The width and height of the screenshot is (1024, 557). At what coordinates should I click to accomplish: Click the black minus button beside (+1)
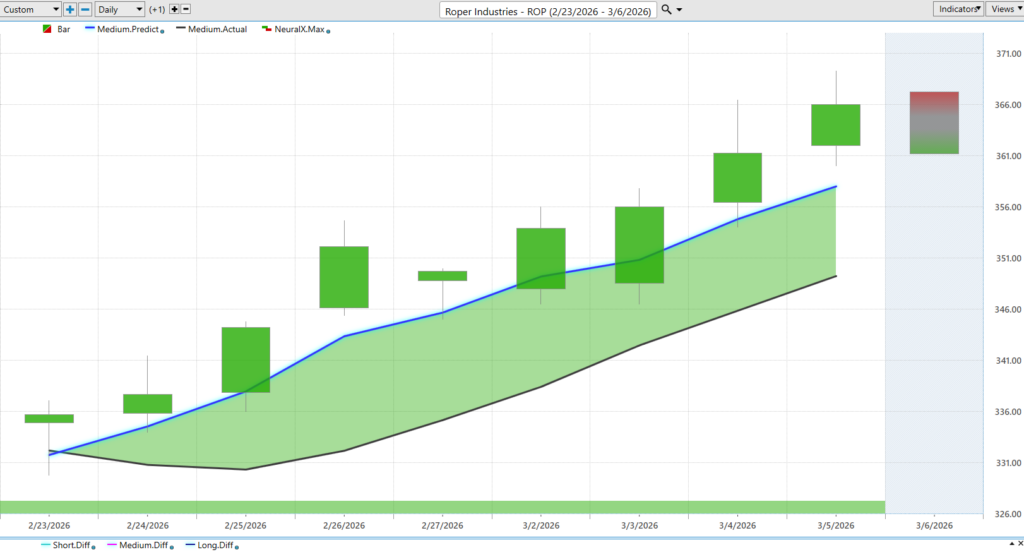(186, 9)
